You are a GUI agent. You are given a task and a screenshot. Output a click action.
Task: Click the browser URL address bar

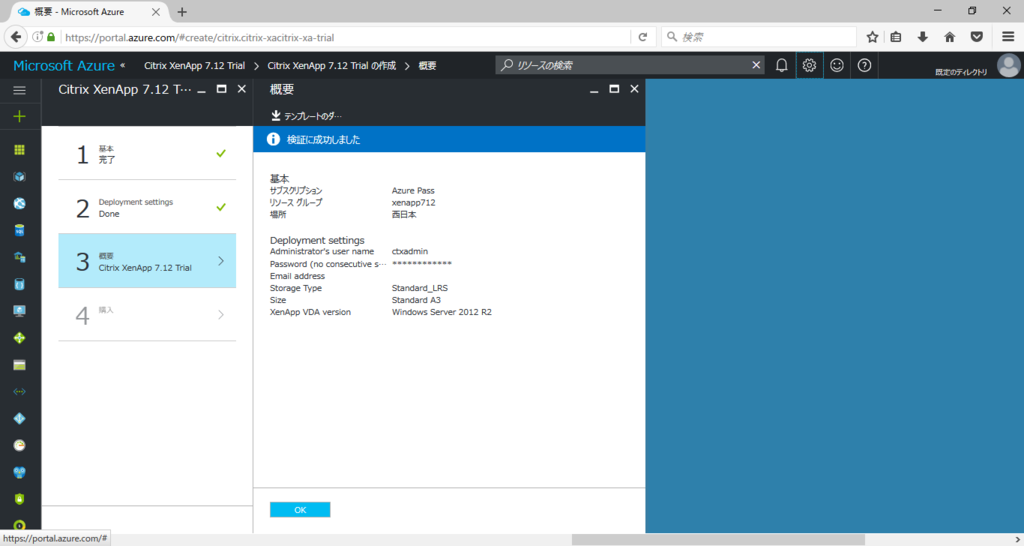click(x=346, y=37)
